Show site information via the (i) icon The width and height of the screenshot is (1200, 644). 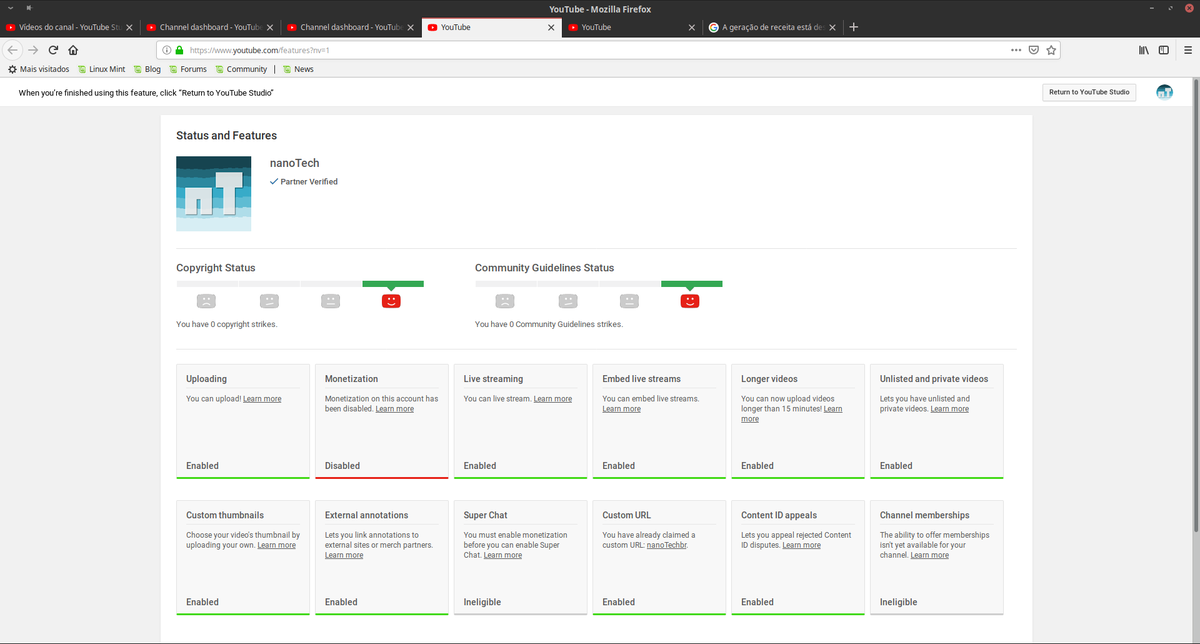[x=167, y=49]
